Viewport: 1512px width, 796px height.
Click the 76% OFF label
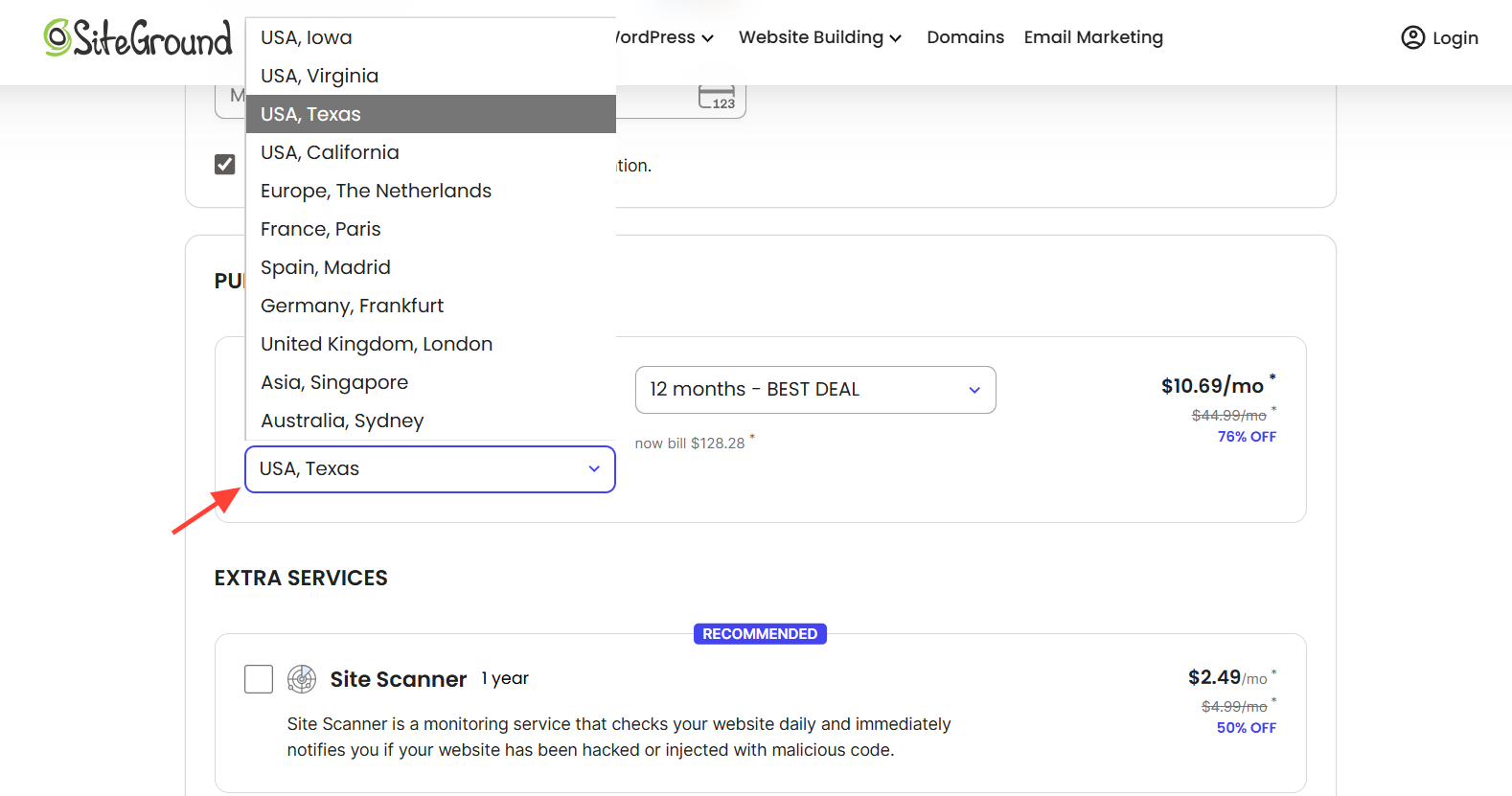[x=1247, y=437]
